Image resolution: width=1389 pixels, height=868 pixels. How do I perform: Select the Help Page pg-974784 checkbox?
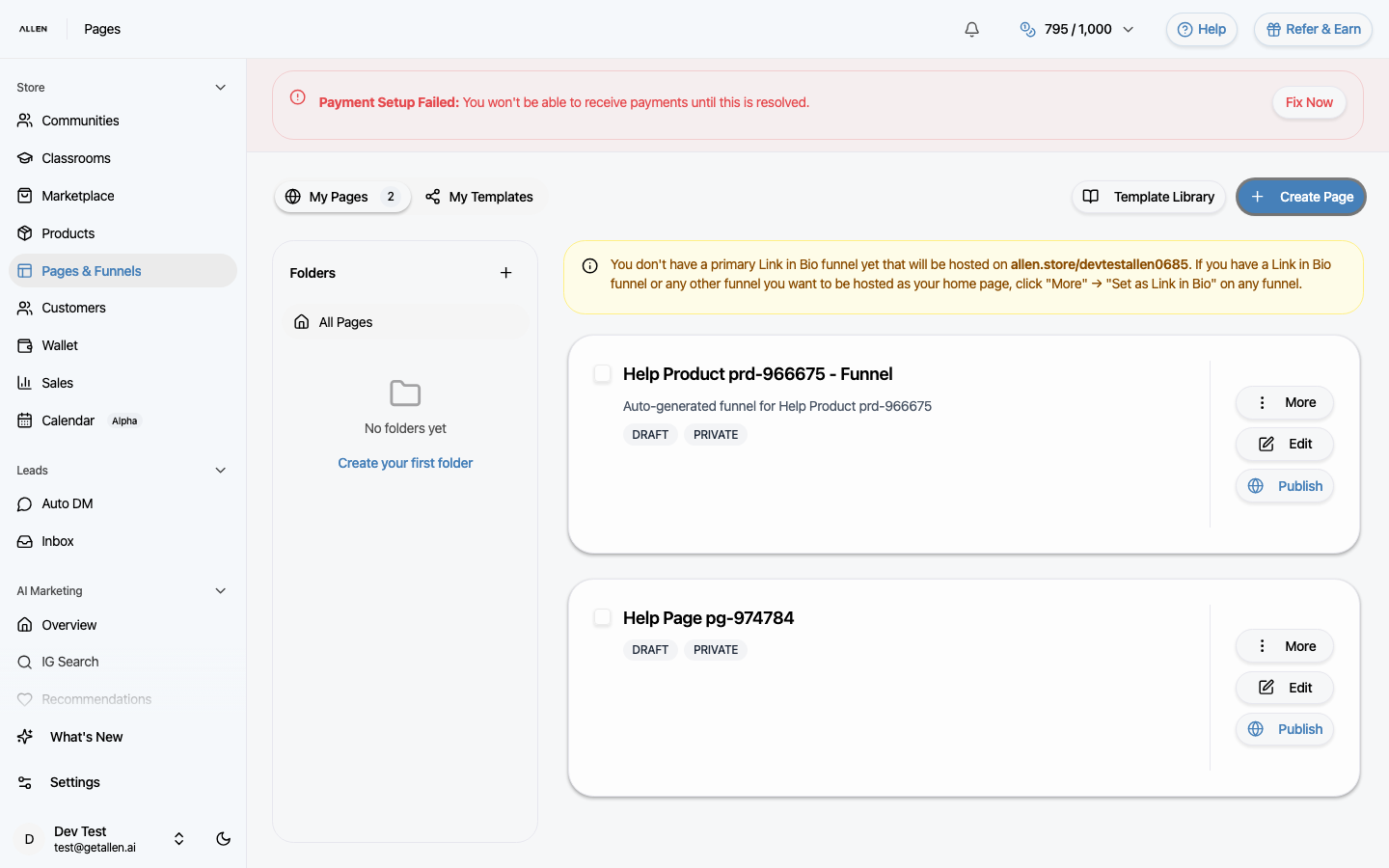pyautogui.click(x=602, y=617)
